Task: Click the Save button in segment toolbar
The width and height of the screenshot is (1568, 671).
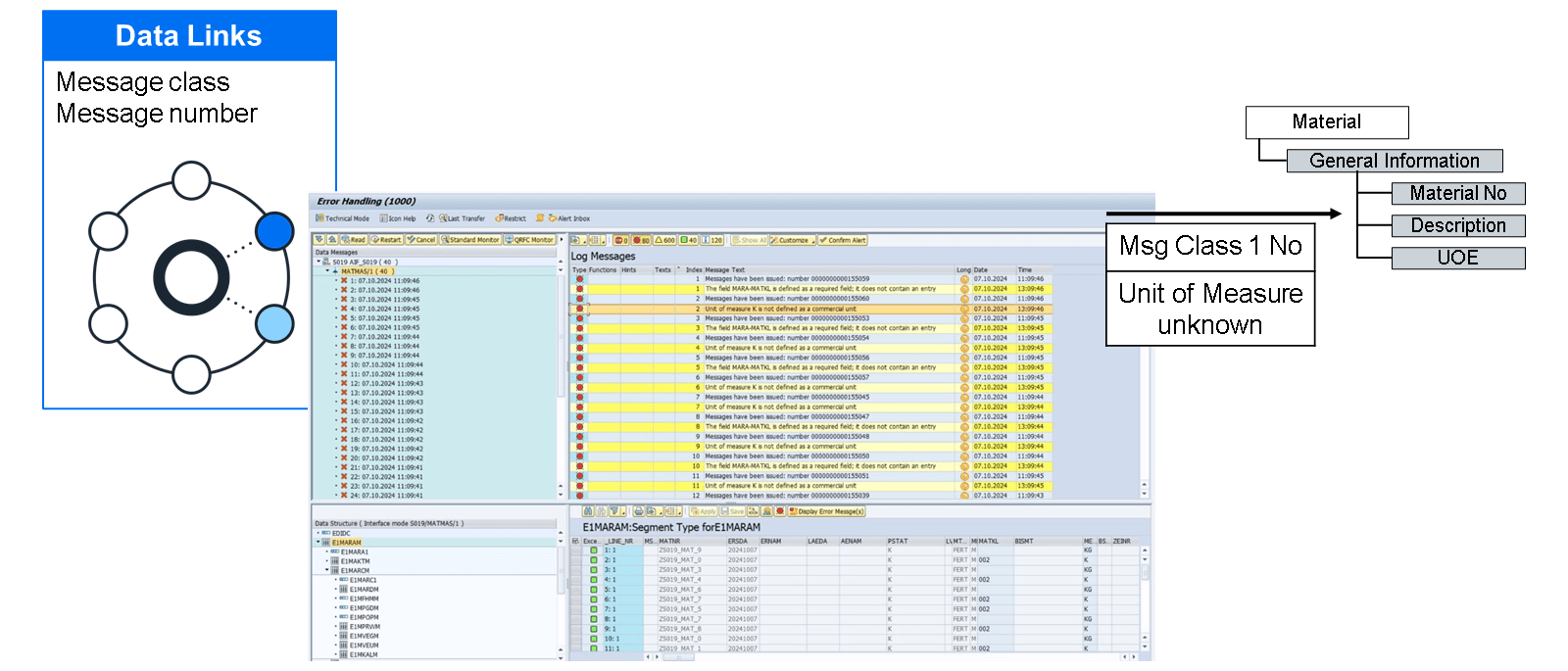Action: (x=732, y=511)
